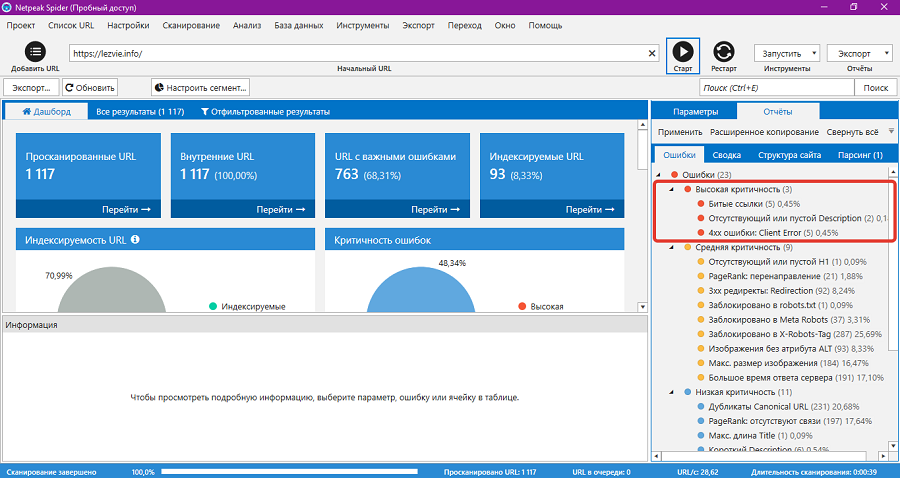This screenshot has width=900, height=478.
Task: Open the Список URL menu
Action: (71, 25)
